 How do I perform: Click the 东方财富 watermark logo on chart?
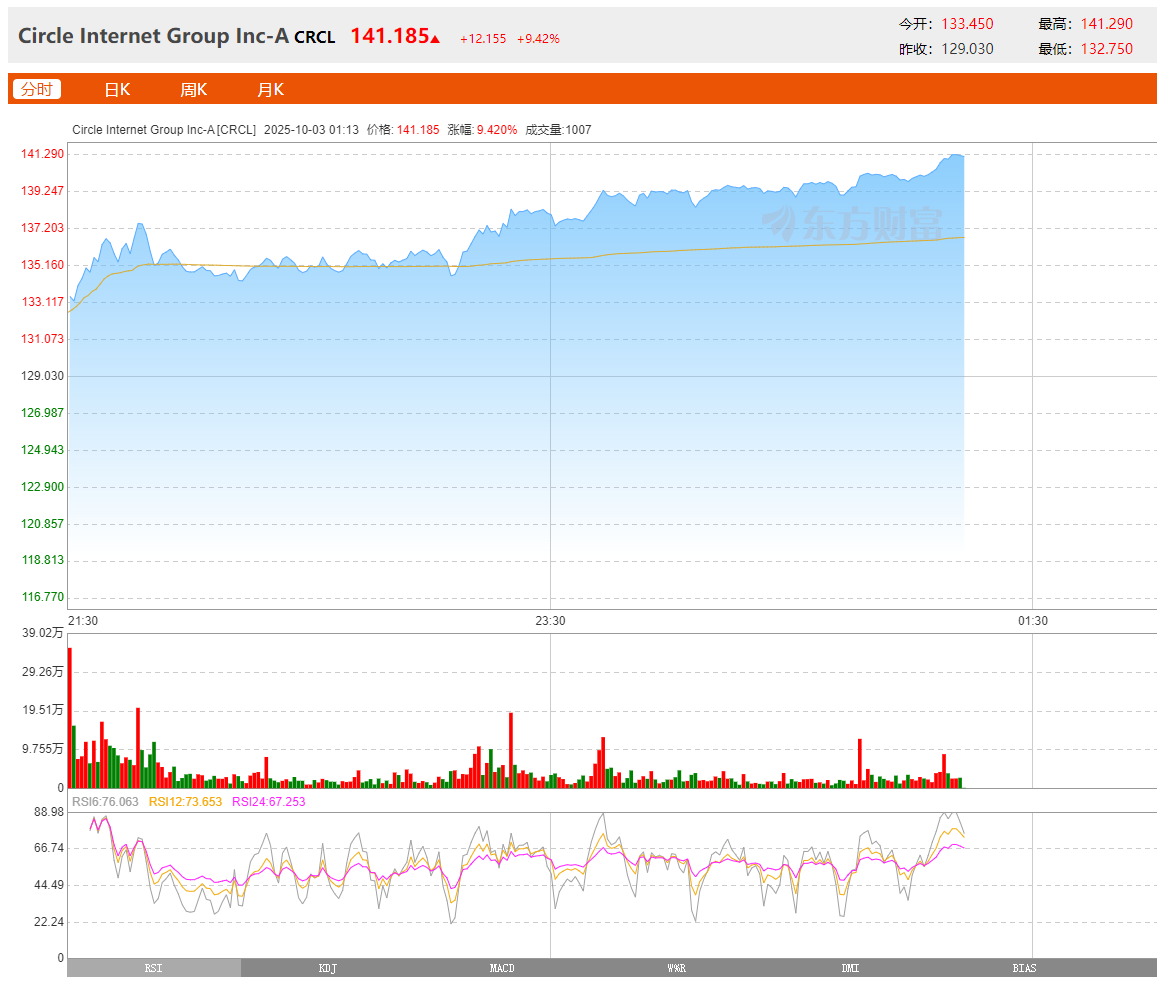point(852,223)
